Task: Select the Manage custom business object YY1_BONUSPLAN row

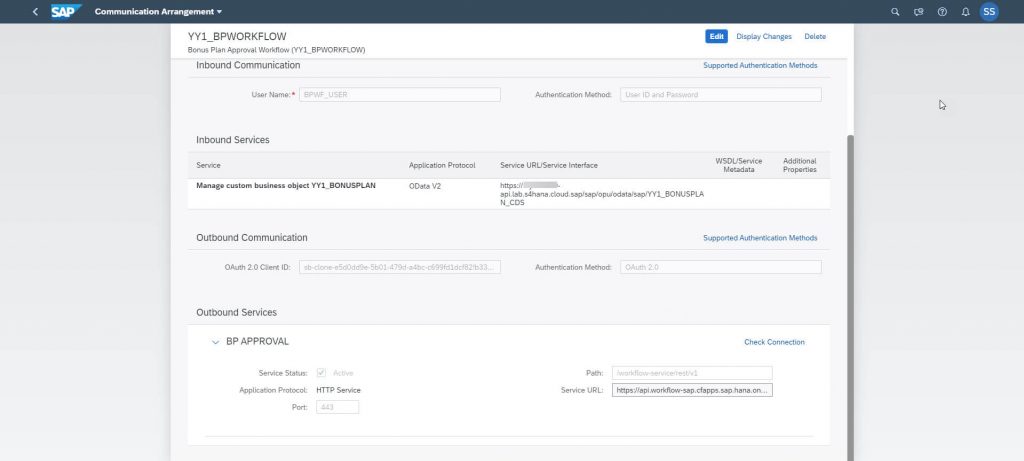Action: 509,194
